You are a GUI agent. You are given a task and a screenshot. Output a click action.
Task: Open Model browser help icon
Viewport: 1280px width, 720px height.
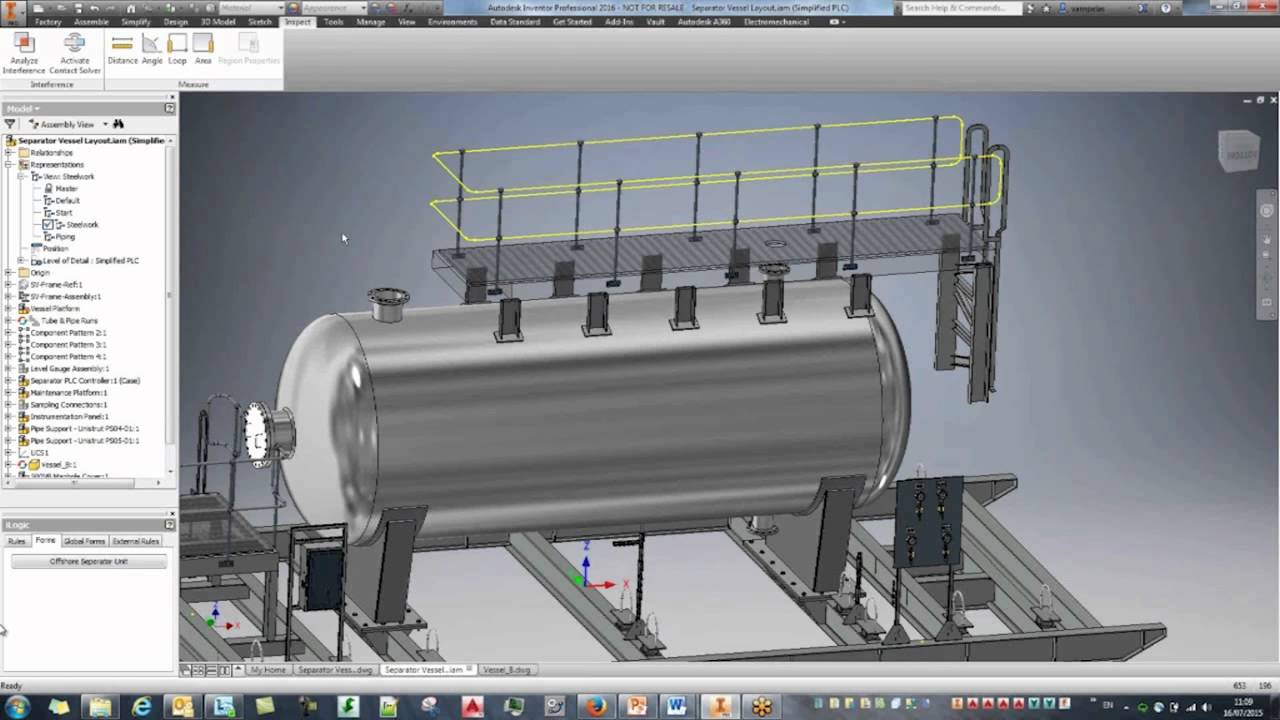[x=170, y=108]
